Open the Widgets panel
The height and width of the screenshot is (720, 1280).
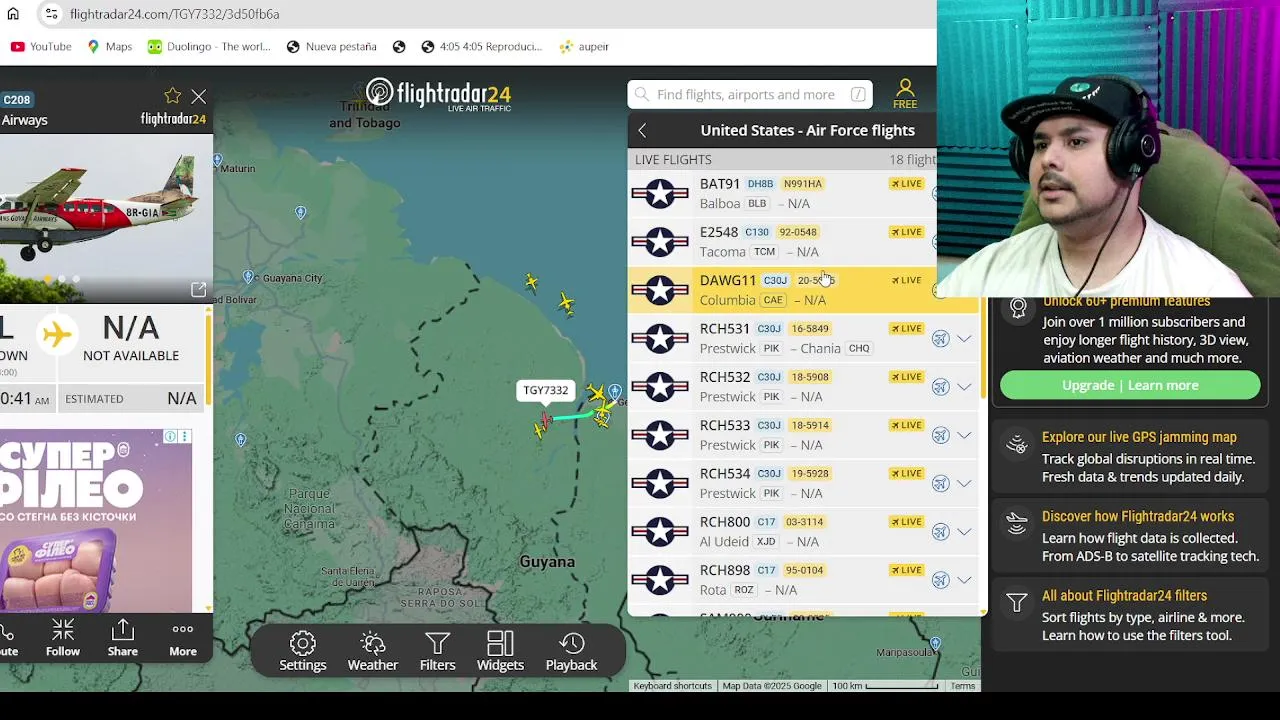point(500,651)
